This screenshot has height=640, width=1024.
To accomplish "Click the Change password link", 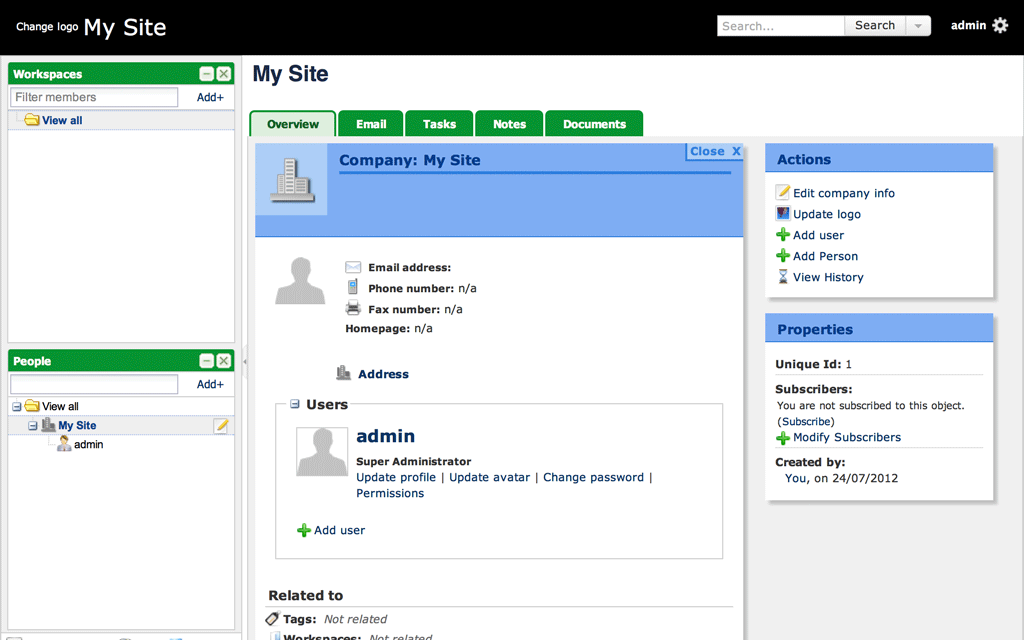I will (593, 477).
